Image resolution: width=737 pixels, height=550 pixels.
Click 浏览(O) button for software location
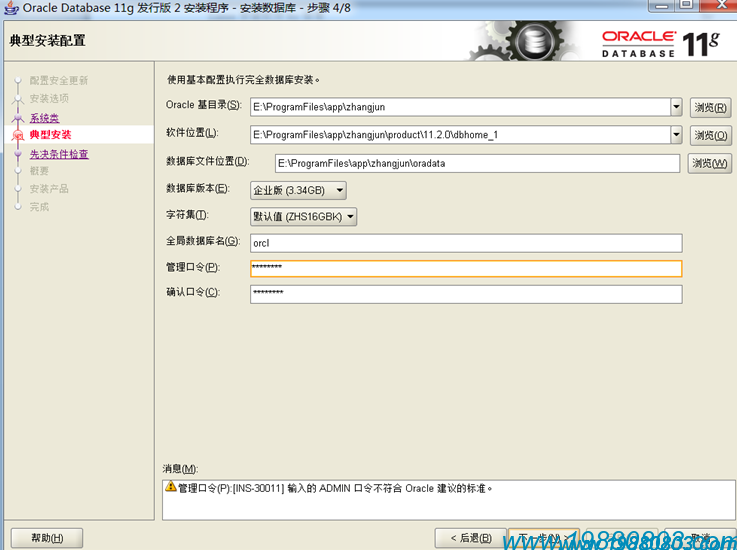coord(710,135)
